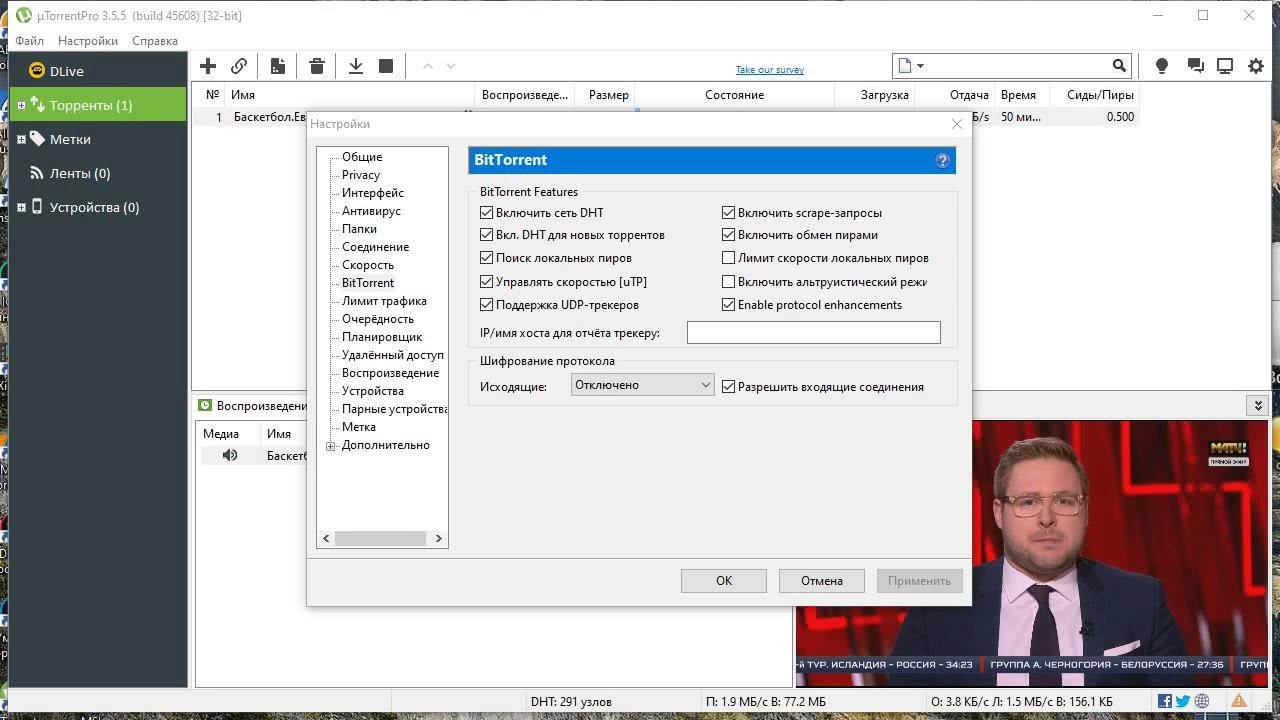Select Планировщик in the settings tree

click(x=382, y=337)
